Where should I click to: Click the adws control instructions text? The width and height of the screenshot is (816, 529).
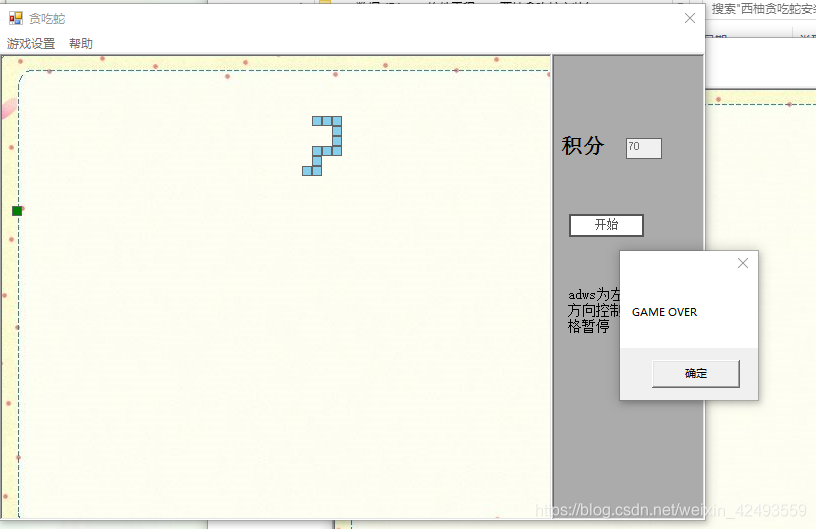pos(594,311)
